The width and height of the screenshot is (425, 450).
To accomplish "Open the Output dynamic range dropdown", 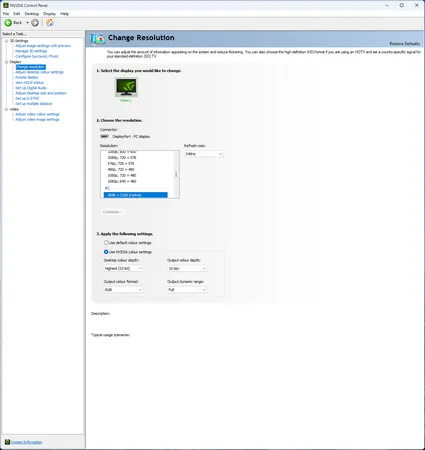I will (187, 290).
